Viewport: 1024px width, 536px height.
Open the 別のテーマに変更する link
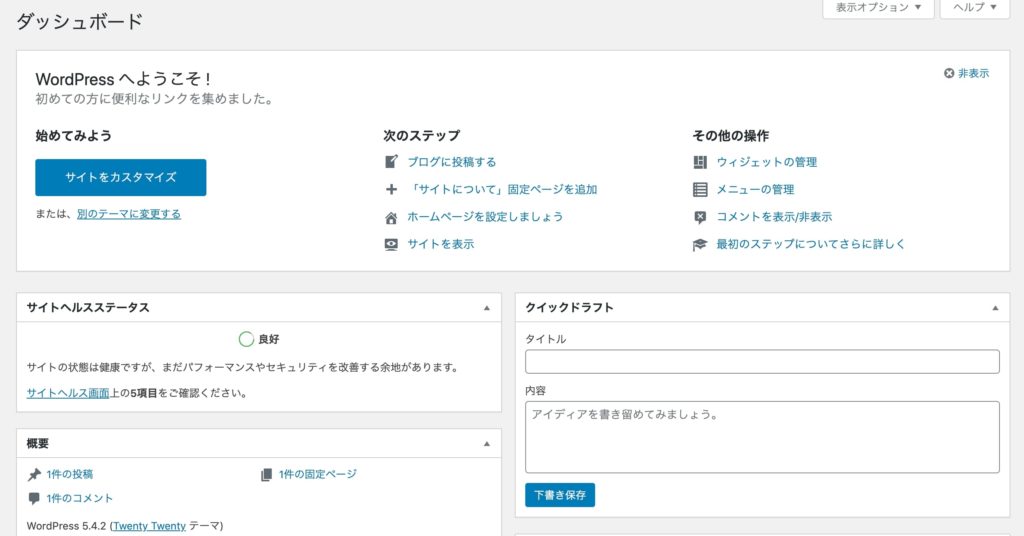pyautogui.click(x=129, y=214)
